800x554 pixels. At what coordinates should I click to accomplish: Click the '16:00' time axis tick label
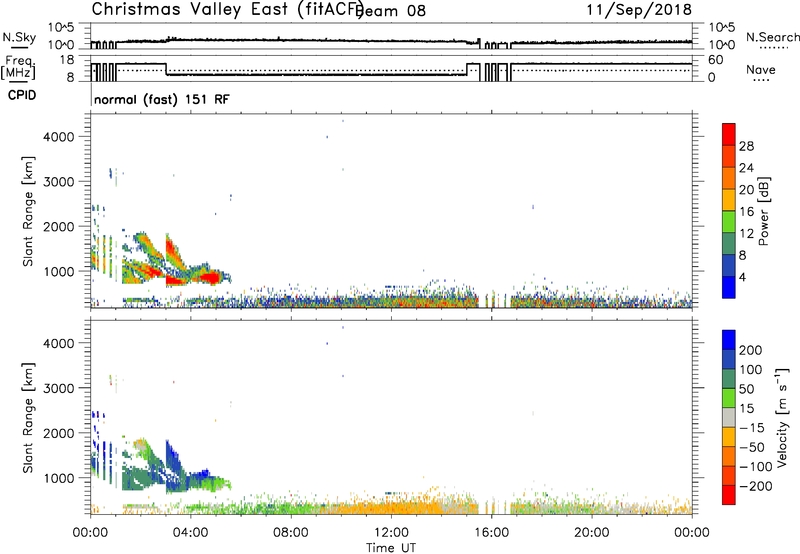[x=491, y=533]
